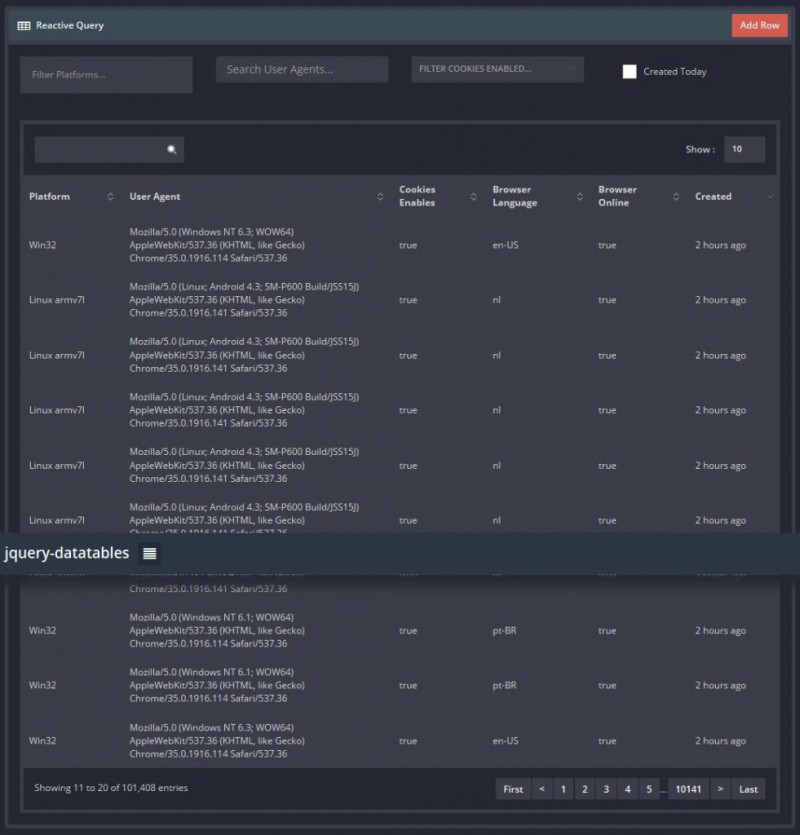This screenshot has height=835, width=800.
Task: Open the Filter Cookies Enabled dropdown
Action: (497, 69)
